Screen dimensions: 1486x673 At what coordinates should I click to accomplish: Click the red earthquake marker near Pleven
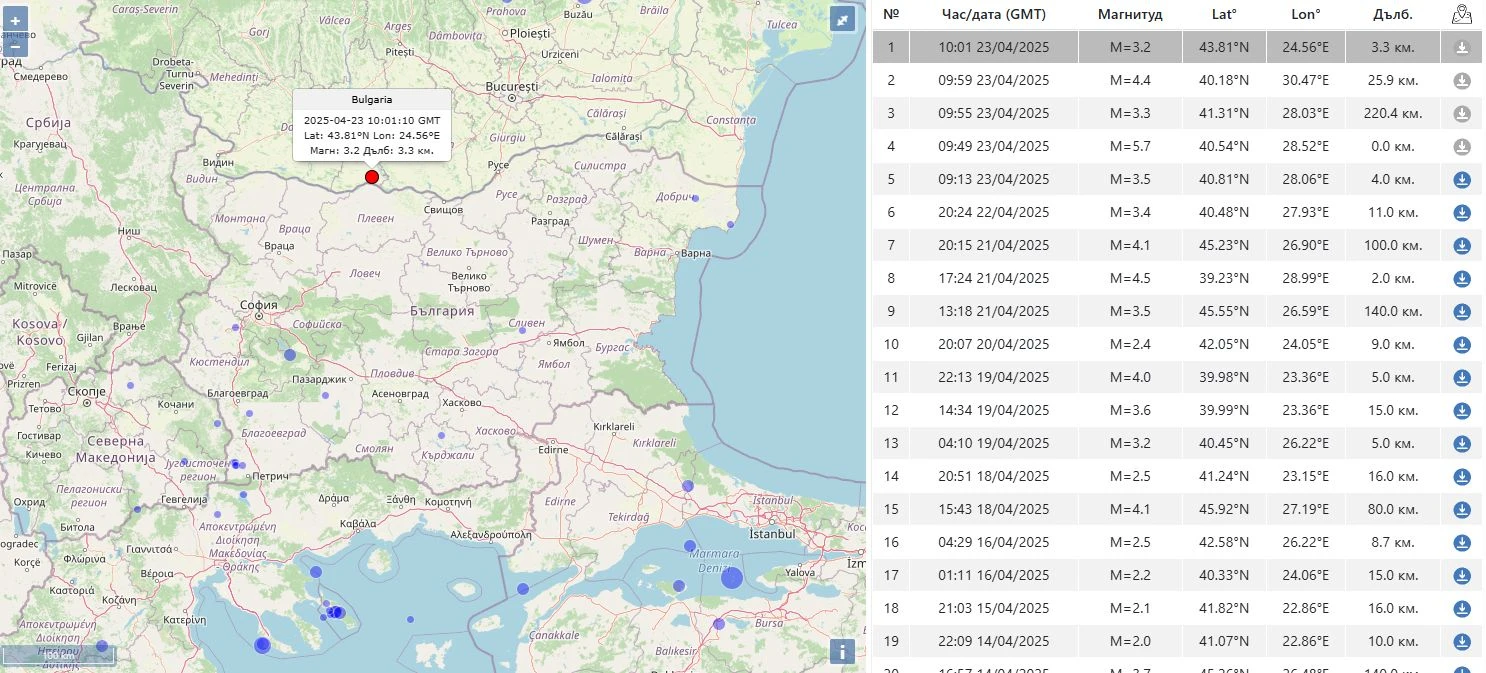(372, 177)
